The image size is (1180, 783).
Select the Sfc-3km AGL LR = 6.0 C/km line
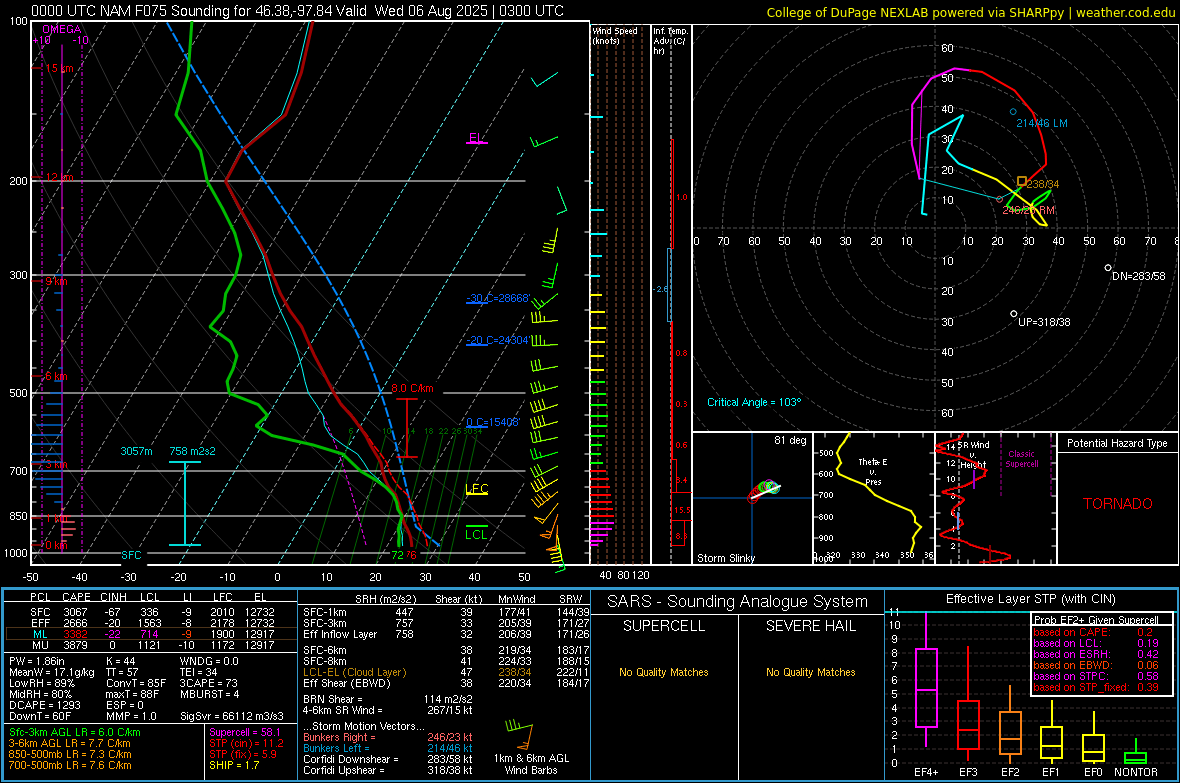[75, 732]
